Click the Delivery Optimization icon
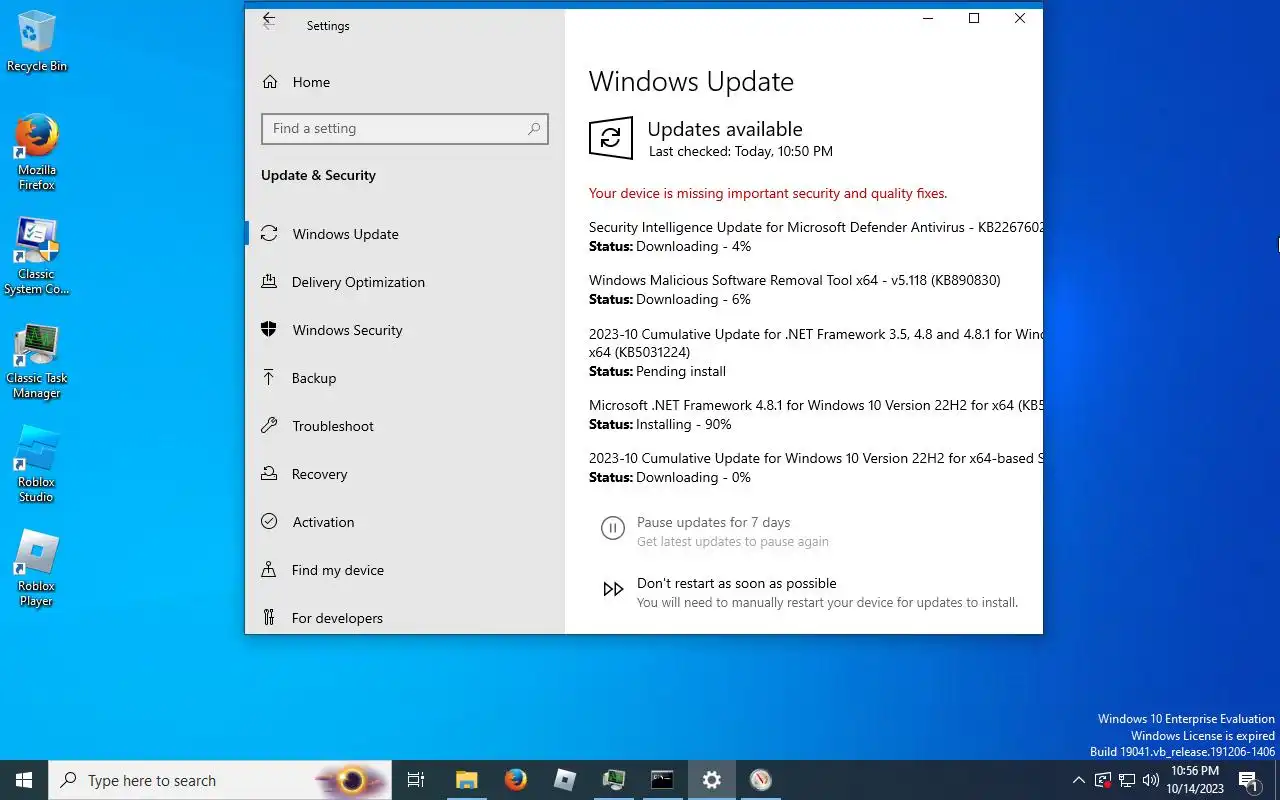The image size is (1280, 800). click(268, 281)
